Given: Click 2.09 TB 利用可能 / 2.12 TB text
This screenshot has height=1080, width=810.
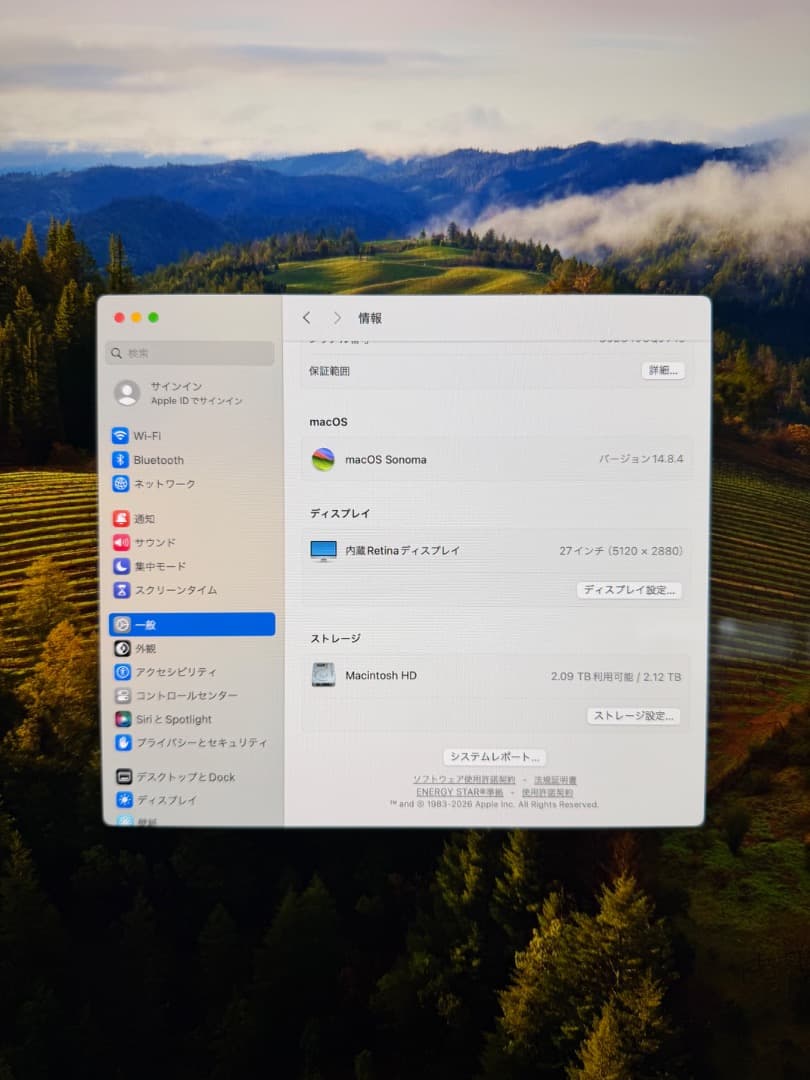Looking at the screenshot, I should (x=616, y=676).
